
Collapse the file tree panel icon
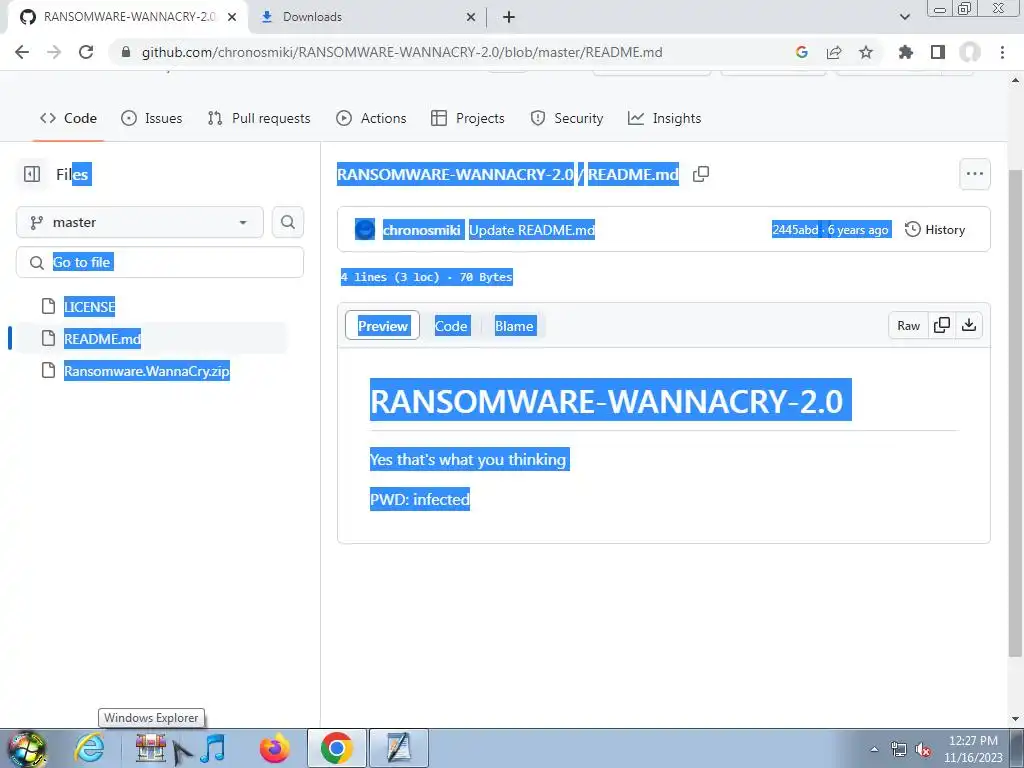pyautogui.click(x=32, y=174)
